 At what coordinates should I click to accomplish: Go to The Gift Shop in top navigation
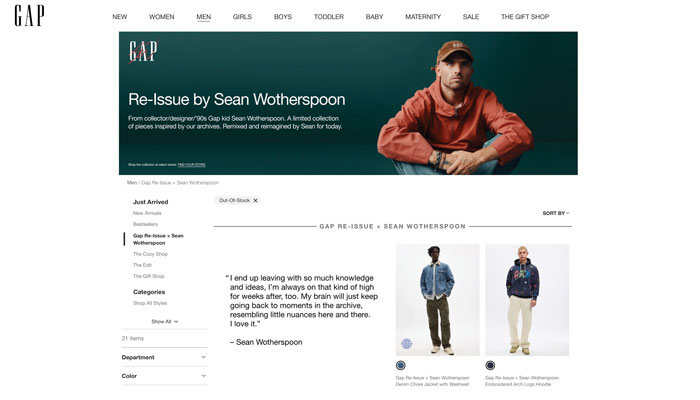[525, 17]
